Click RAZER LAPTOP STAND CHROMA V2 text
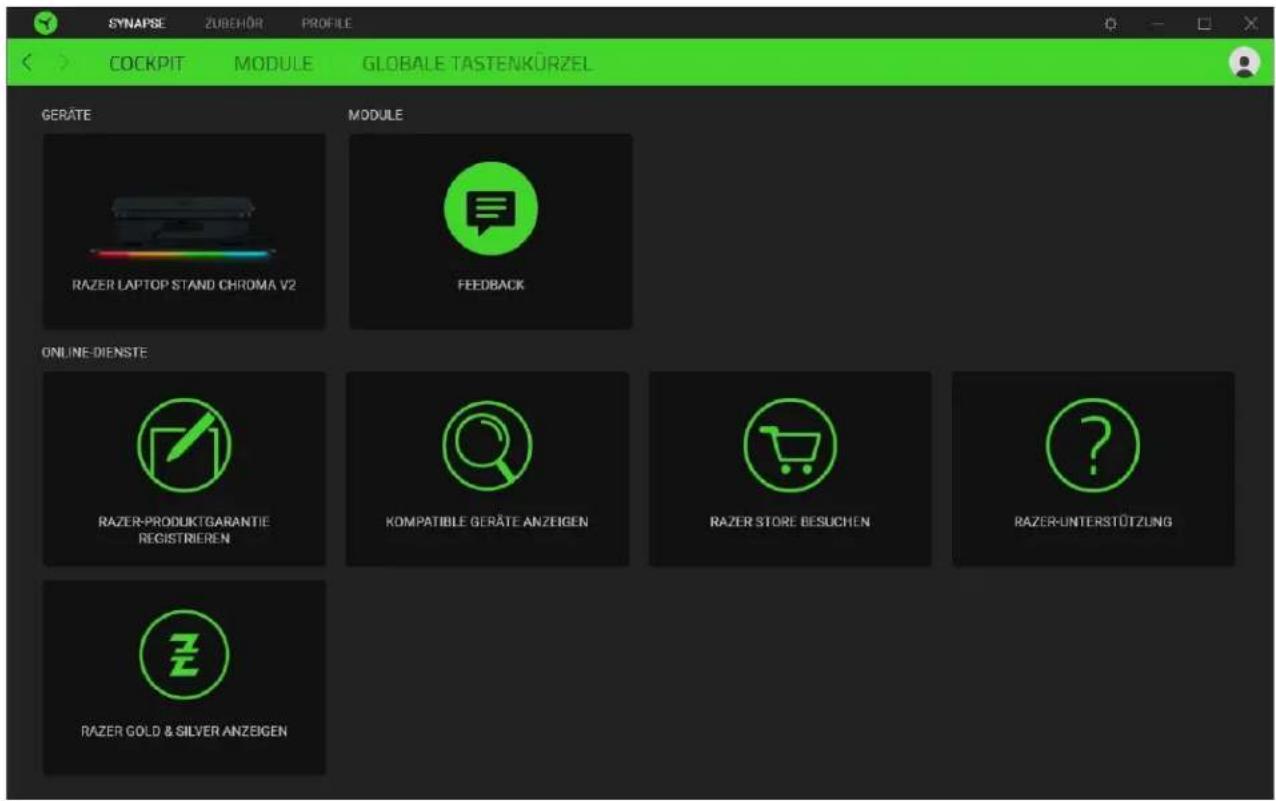 (184, 285)
